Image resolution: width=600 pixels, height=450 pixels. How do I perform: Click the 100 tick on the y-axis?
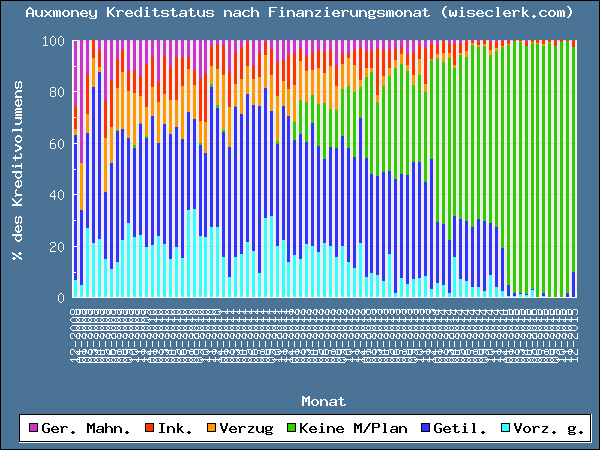(x=55, y=42)
